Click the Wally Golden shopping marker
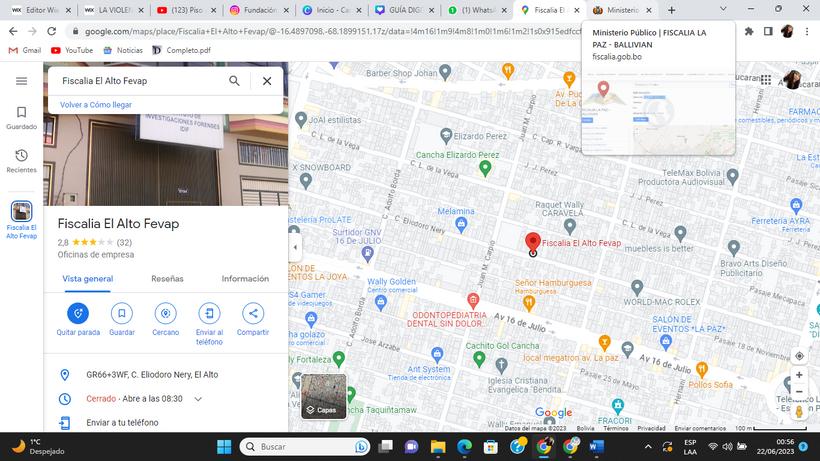 (x=381, y=302)
